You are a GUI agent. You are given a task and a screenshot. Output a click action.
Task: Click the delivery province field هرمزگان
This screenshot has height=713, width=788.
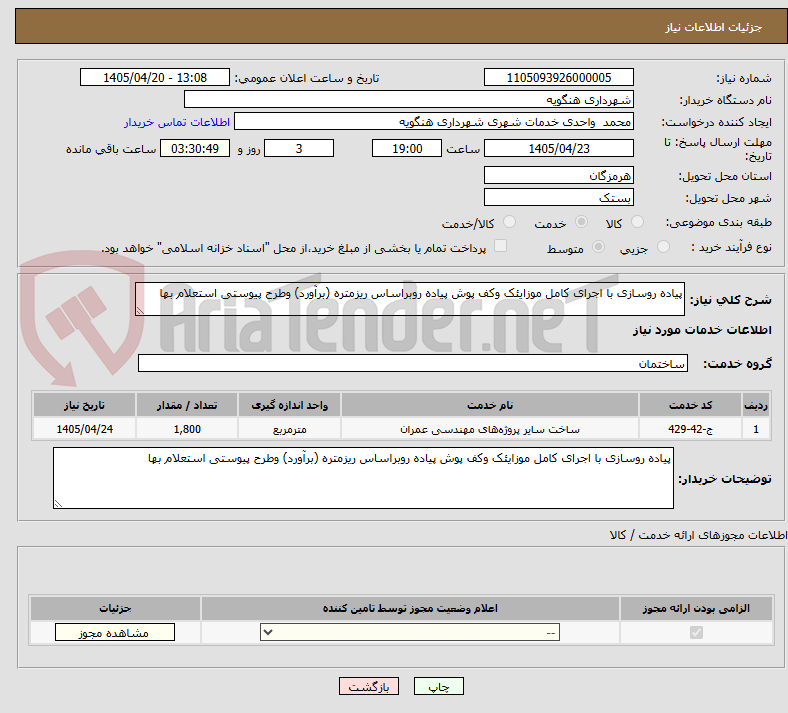click(558, 175)
